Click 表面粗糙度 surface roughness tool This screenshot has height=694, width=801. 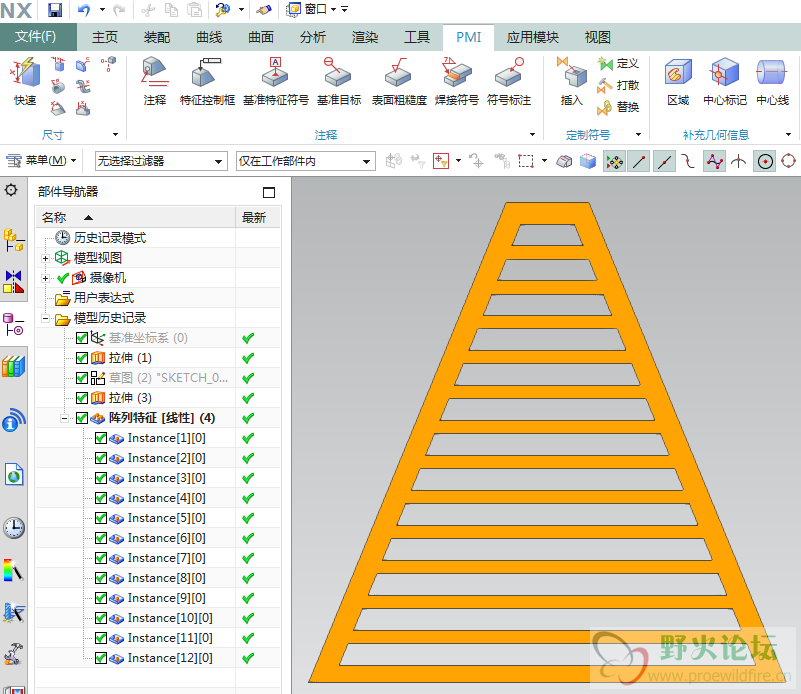pos(399,82)
